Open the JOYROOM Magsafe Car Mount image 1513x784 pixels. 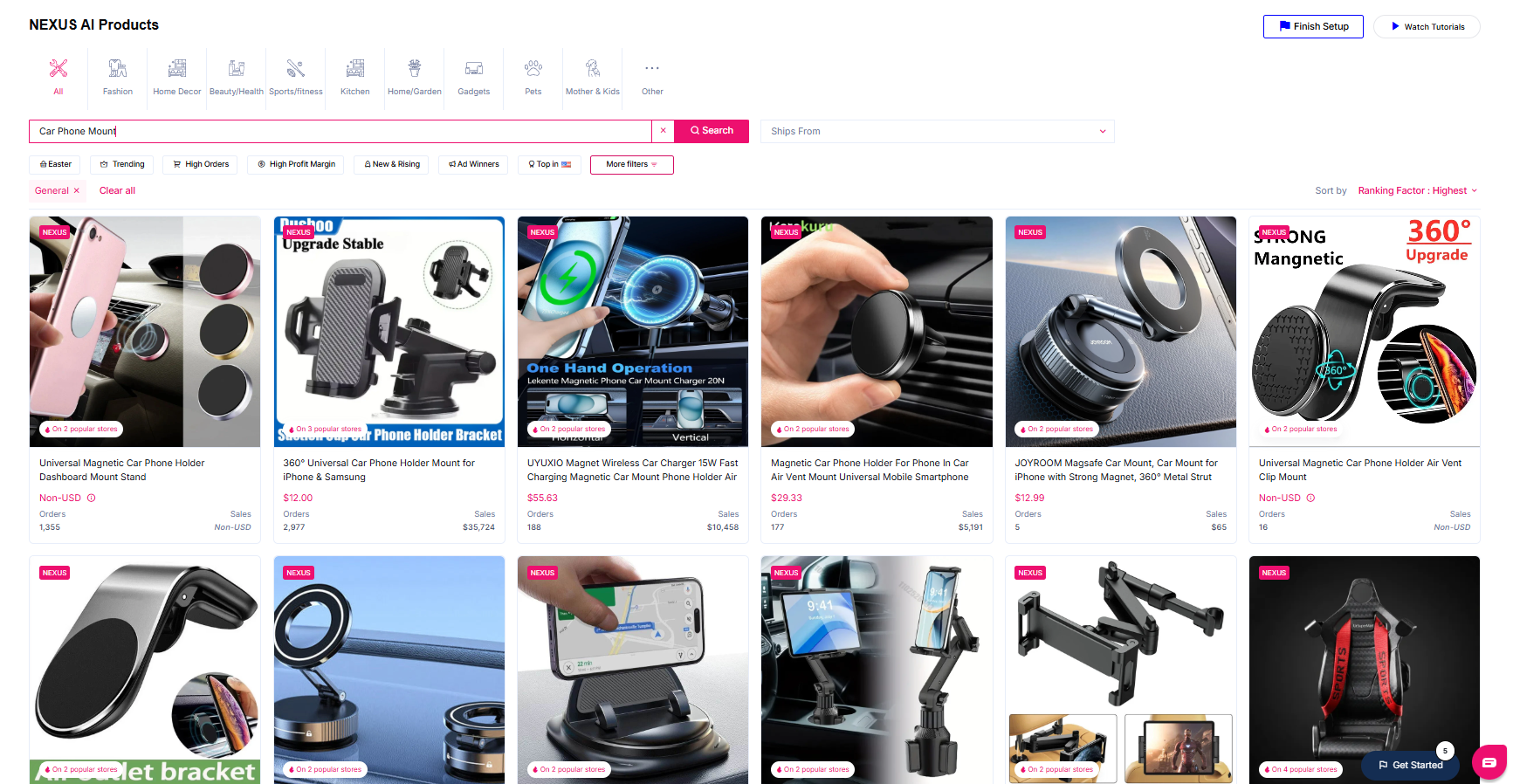[1121, 332]
